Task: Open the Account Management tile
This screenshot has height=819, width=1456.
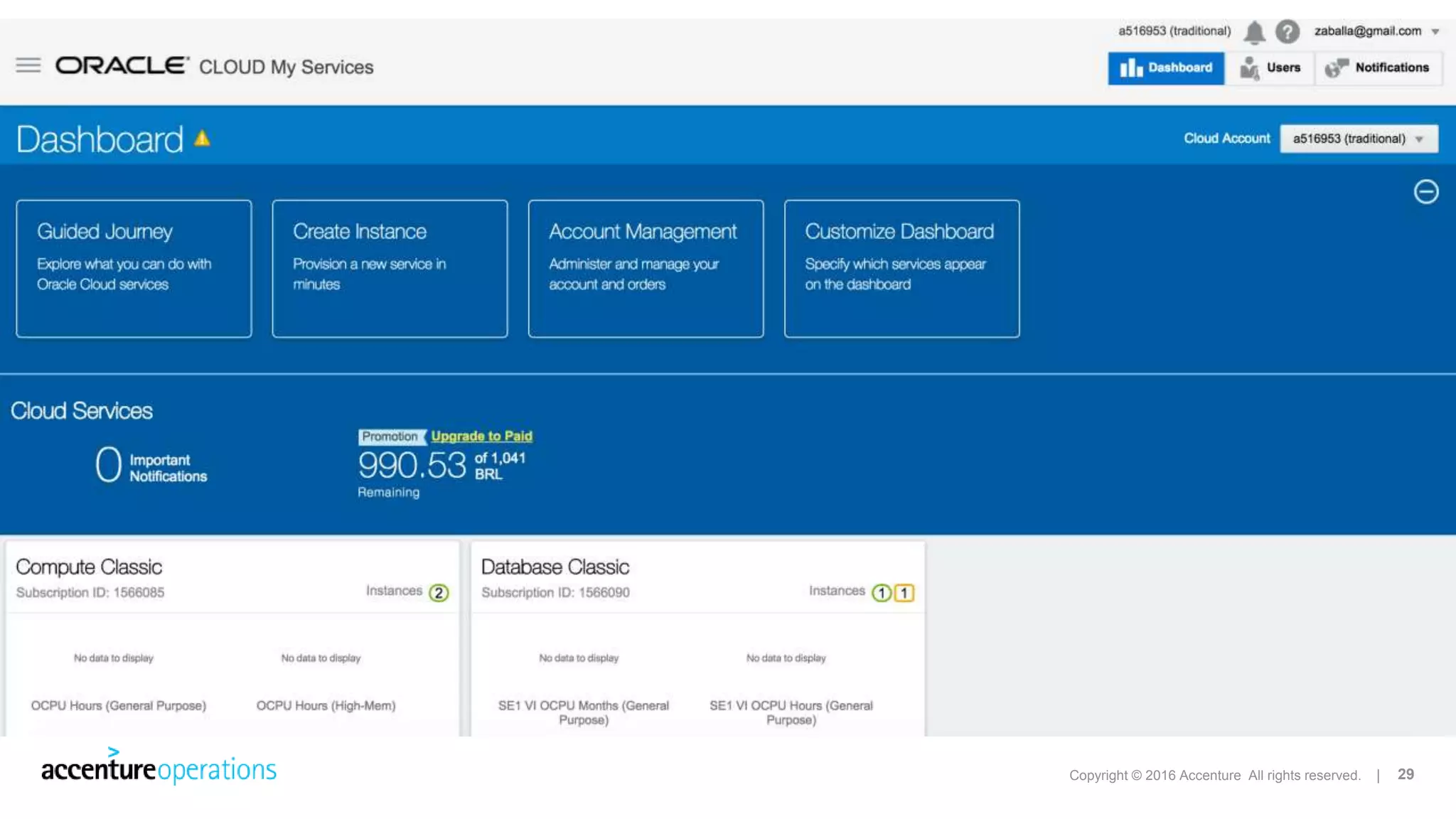Action: click(646, 268)
